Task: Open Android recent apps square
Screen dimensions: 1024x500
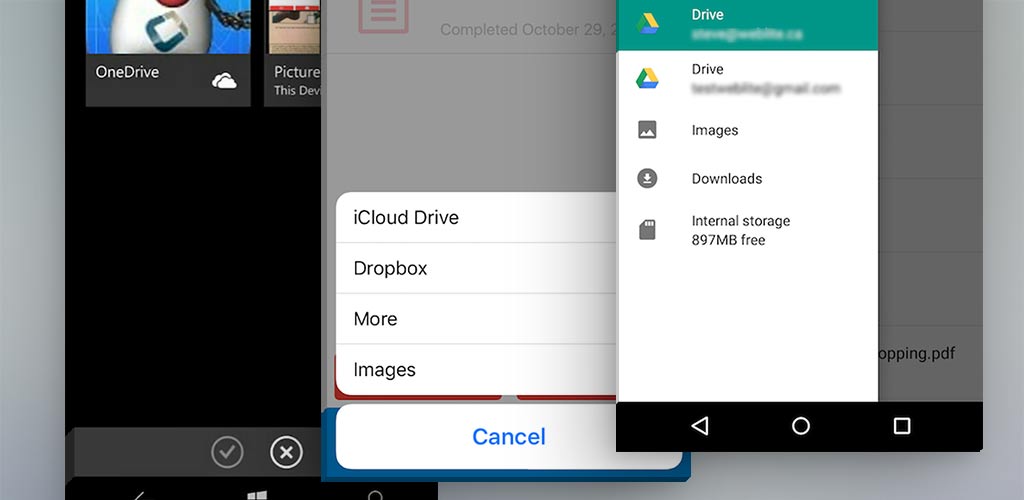Action: [901, 426]
